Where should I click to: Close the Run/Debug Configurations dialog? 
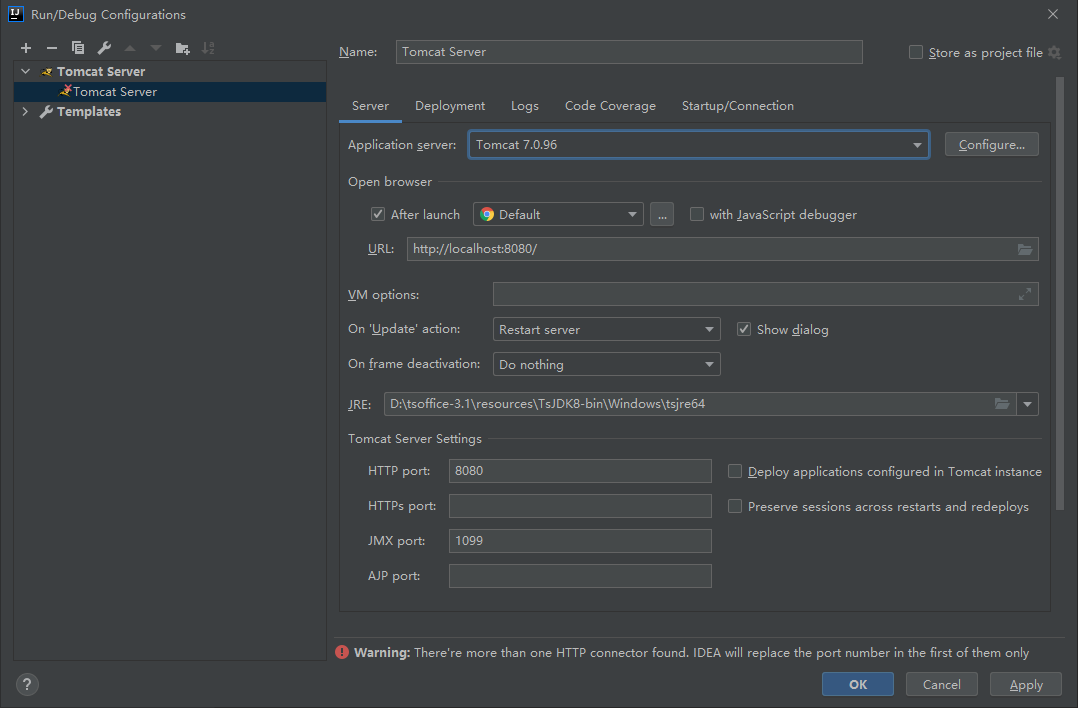coord(1053,14)
